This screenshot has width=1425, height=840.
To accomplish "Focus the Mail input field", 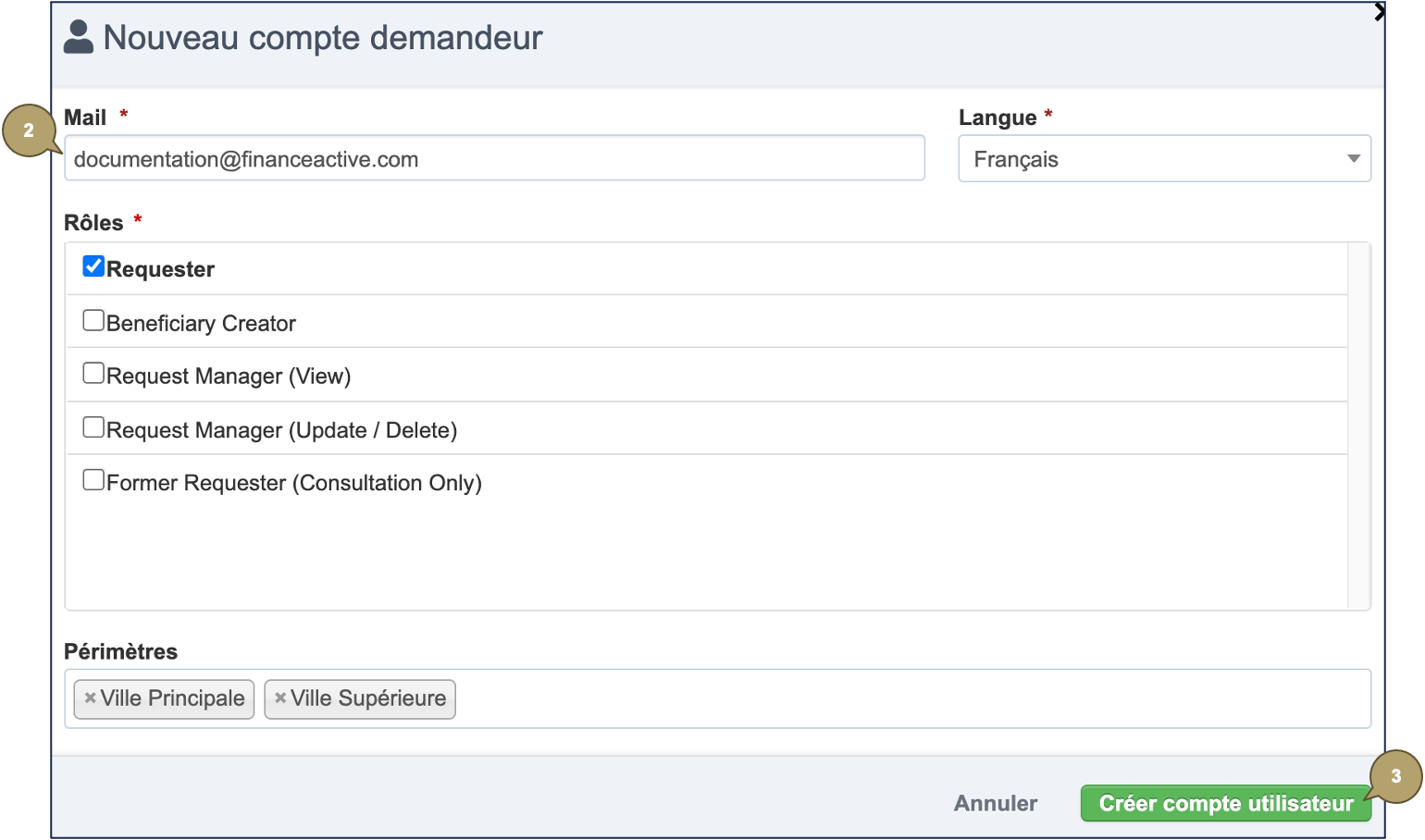I will pyautogui.click(x=494, y=159).
